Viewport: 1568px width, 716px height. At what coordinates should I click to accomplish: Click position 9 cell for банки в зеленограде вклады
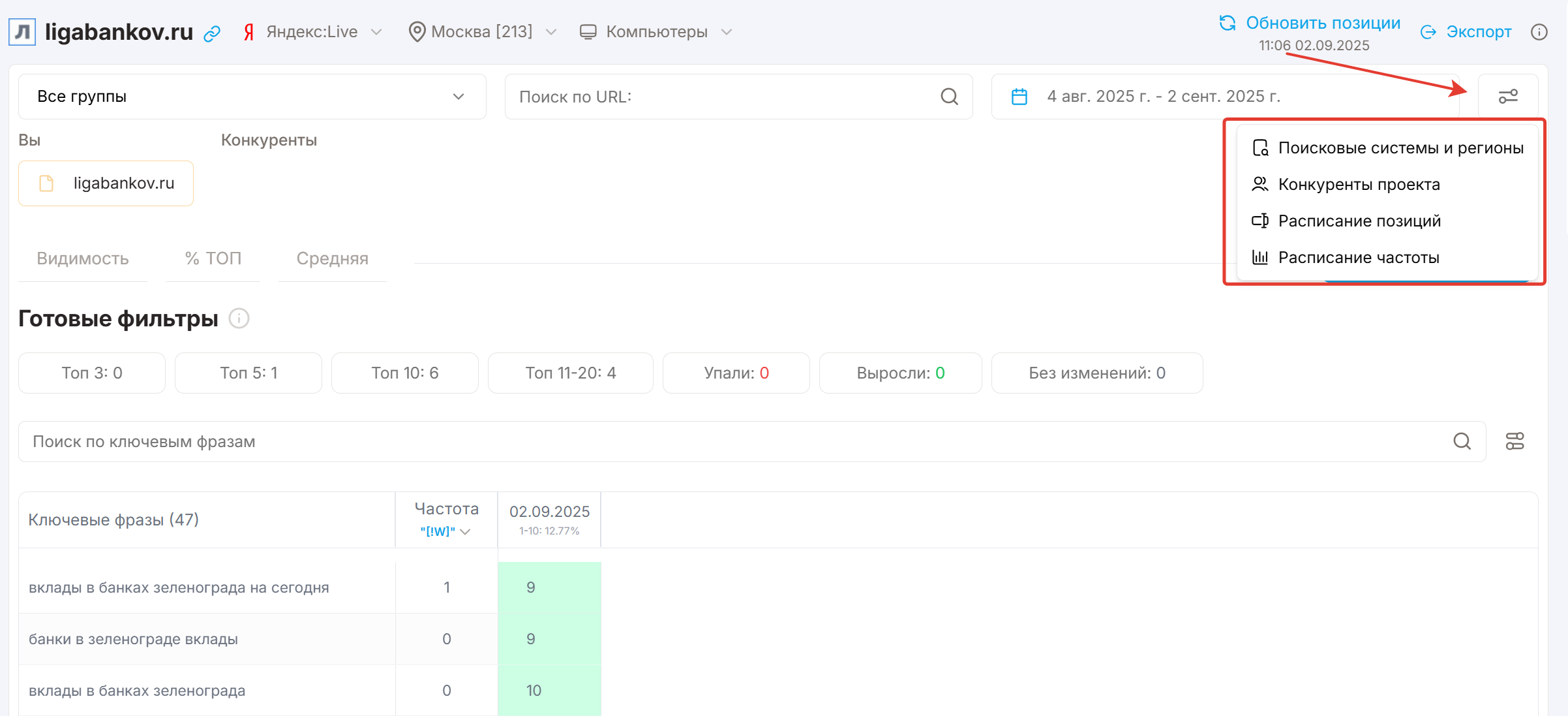pyautogui.click(x=549, y=639)
